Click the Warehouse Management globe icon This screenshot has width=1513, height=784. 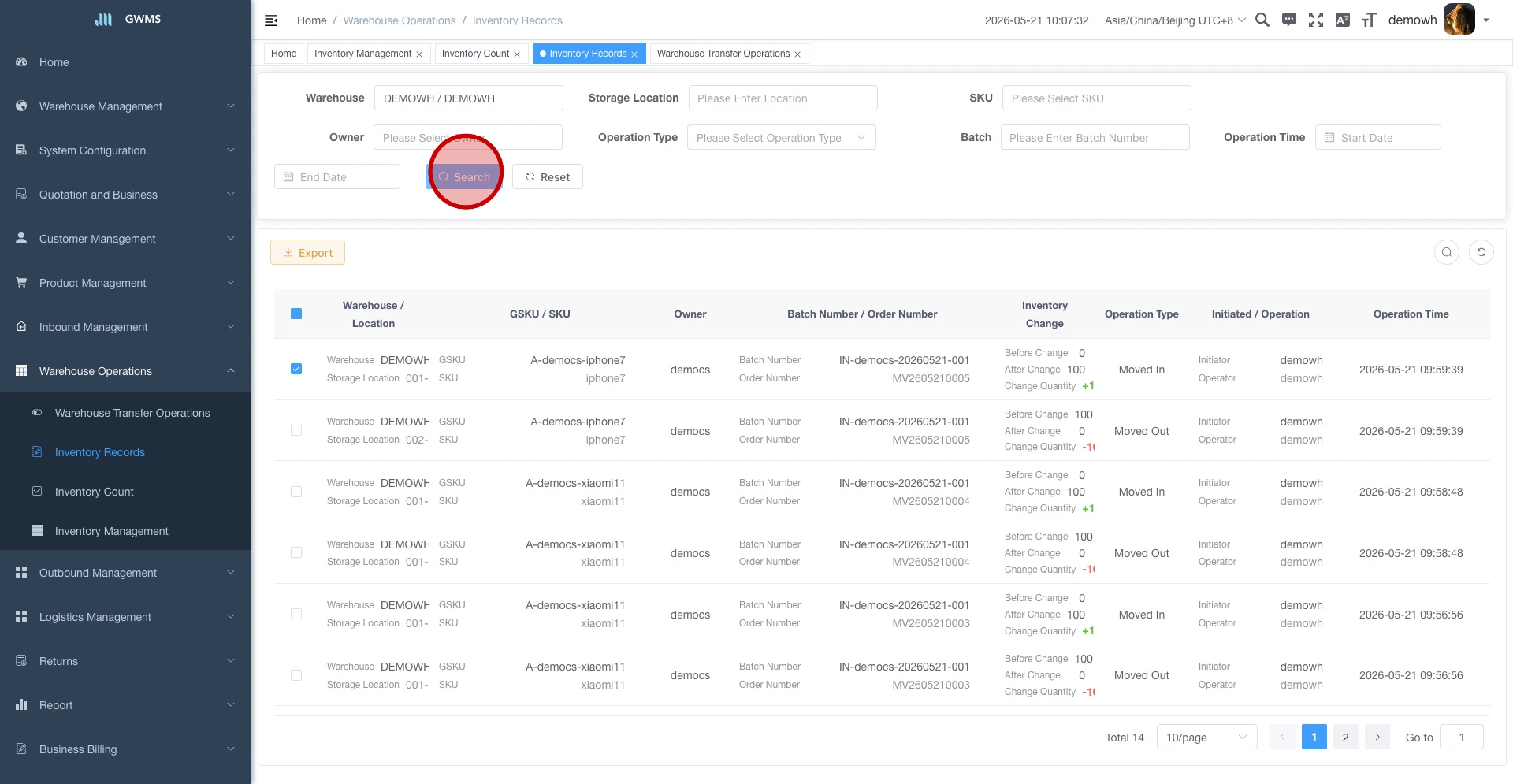[x=21, y=106]
